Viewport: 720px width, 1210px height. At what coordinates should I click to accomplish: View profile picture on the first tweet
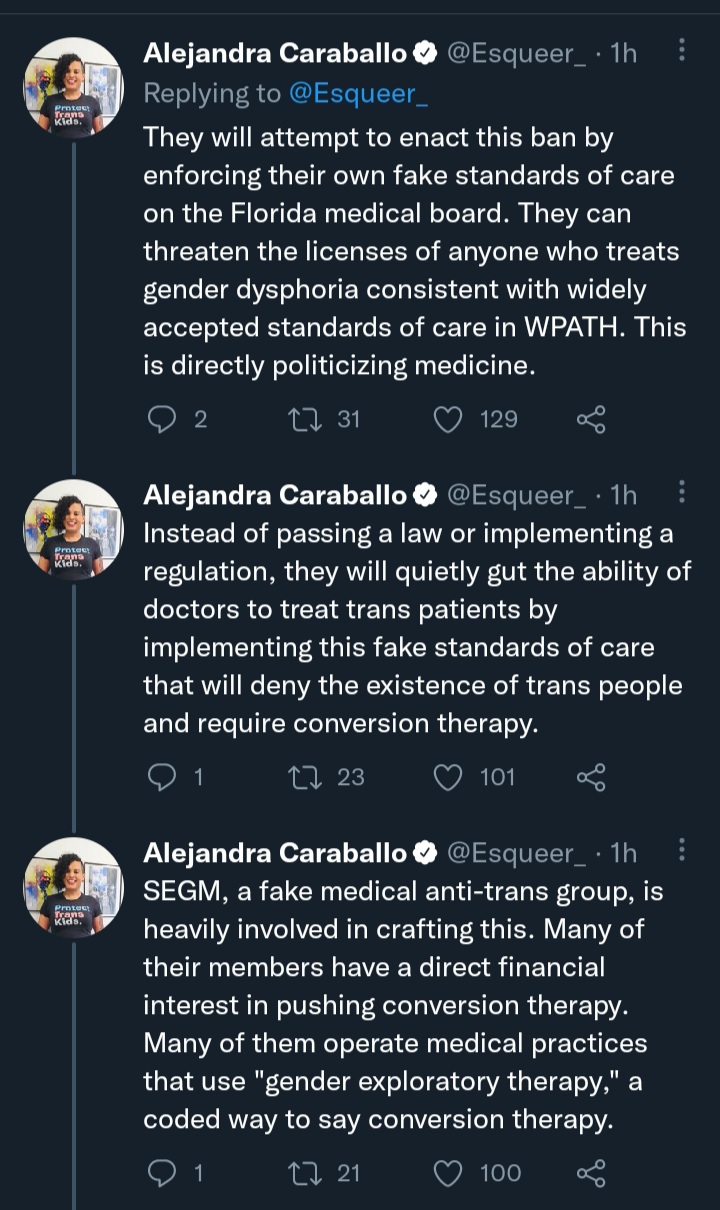point(73,88)
